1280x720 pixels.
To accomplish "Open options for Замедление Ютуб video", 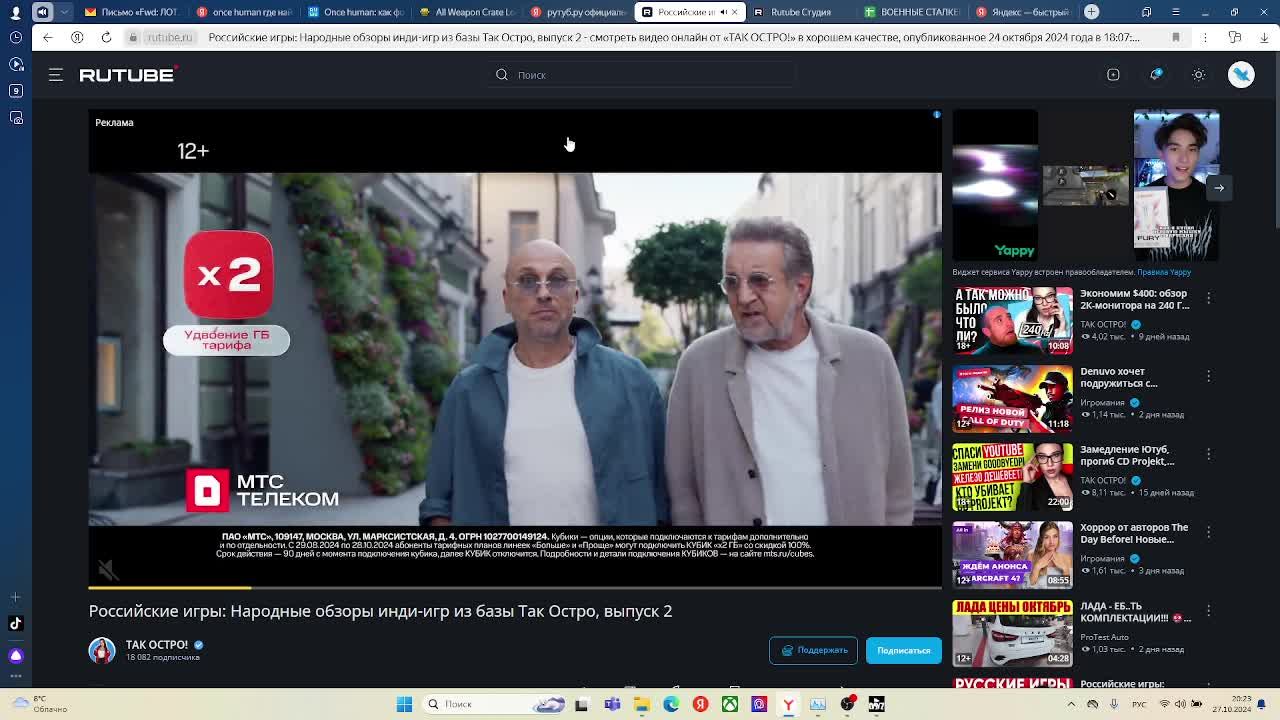I will (x=1208, y=454).
